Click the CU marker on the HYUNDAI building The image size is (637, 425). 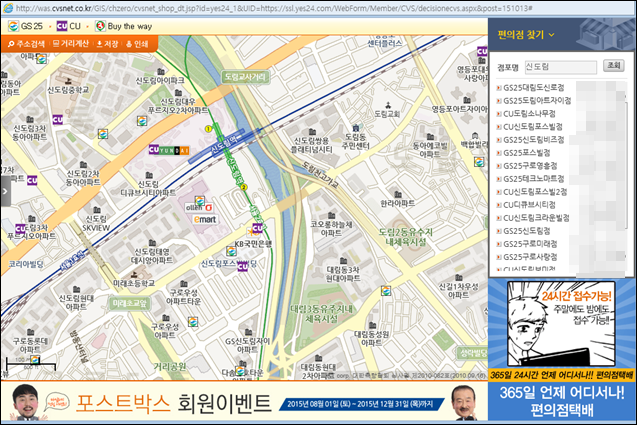154,150
